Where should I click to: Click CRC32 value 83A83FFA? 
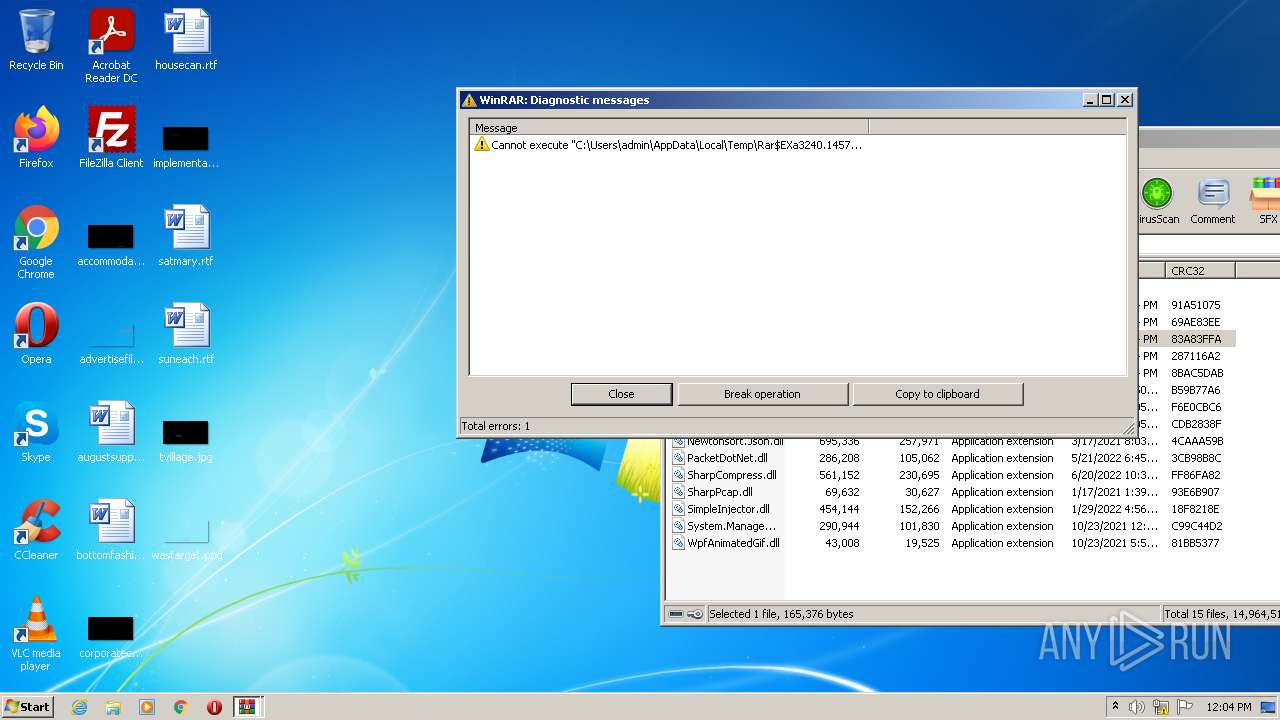tap(1196, 339)
